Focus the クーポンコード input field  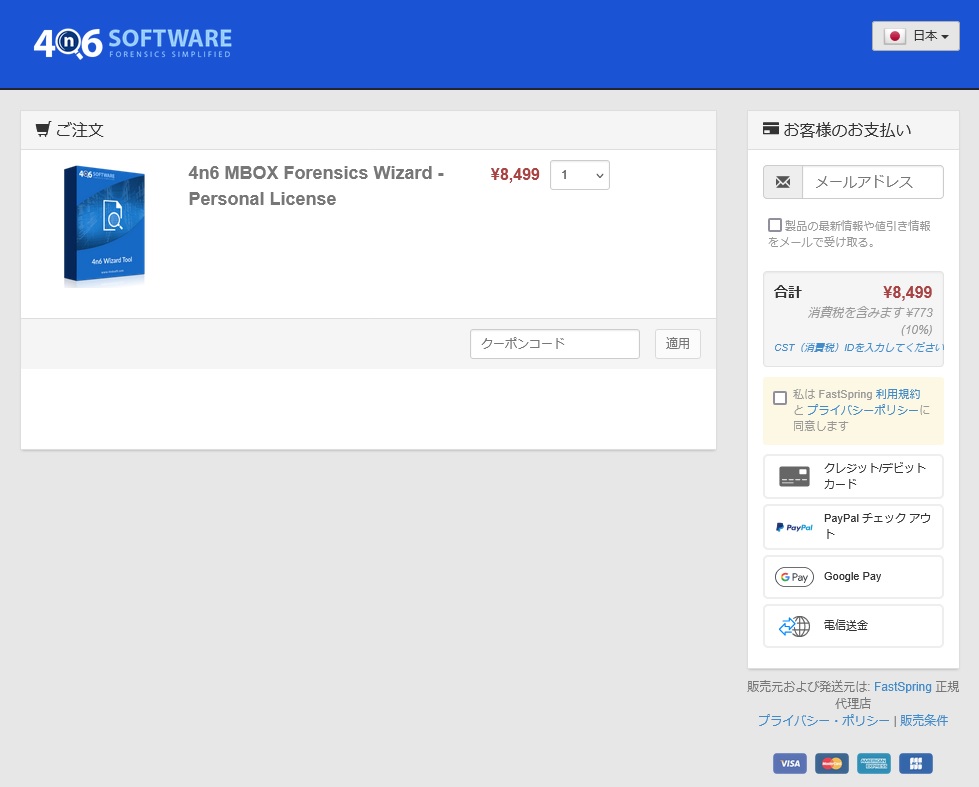tap(554, 344)
